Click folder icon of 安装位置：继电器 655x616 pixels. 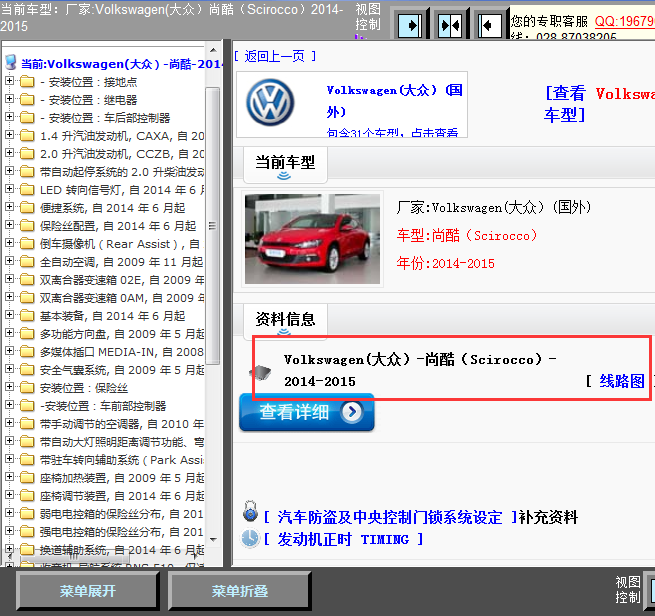pos(27,99)
